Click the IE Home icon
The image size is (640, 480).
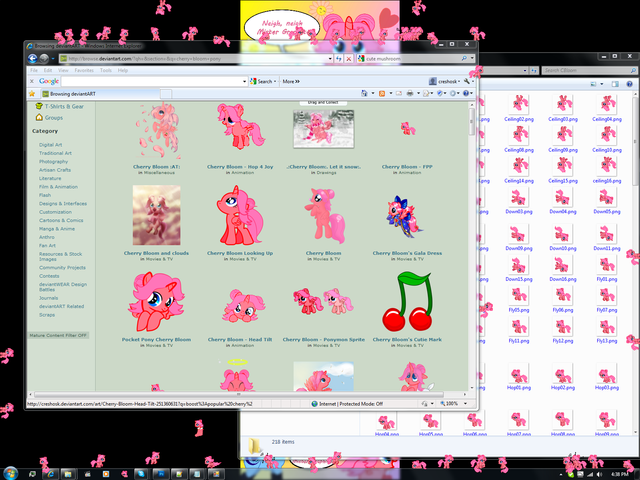(x=364, y=93)
